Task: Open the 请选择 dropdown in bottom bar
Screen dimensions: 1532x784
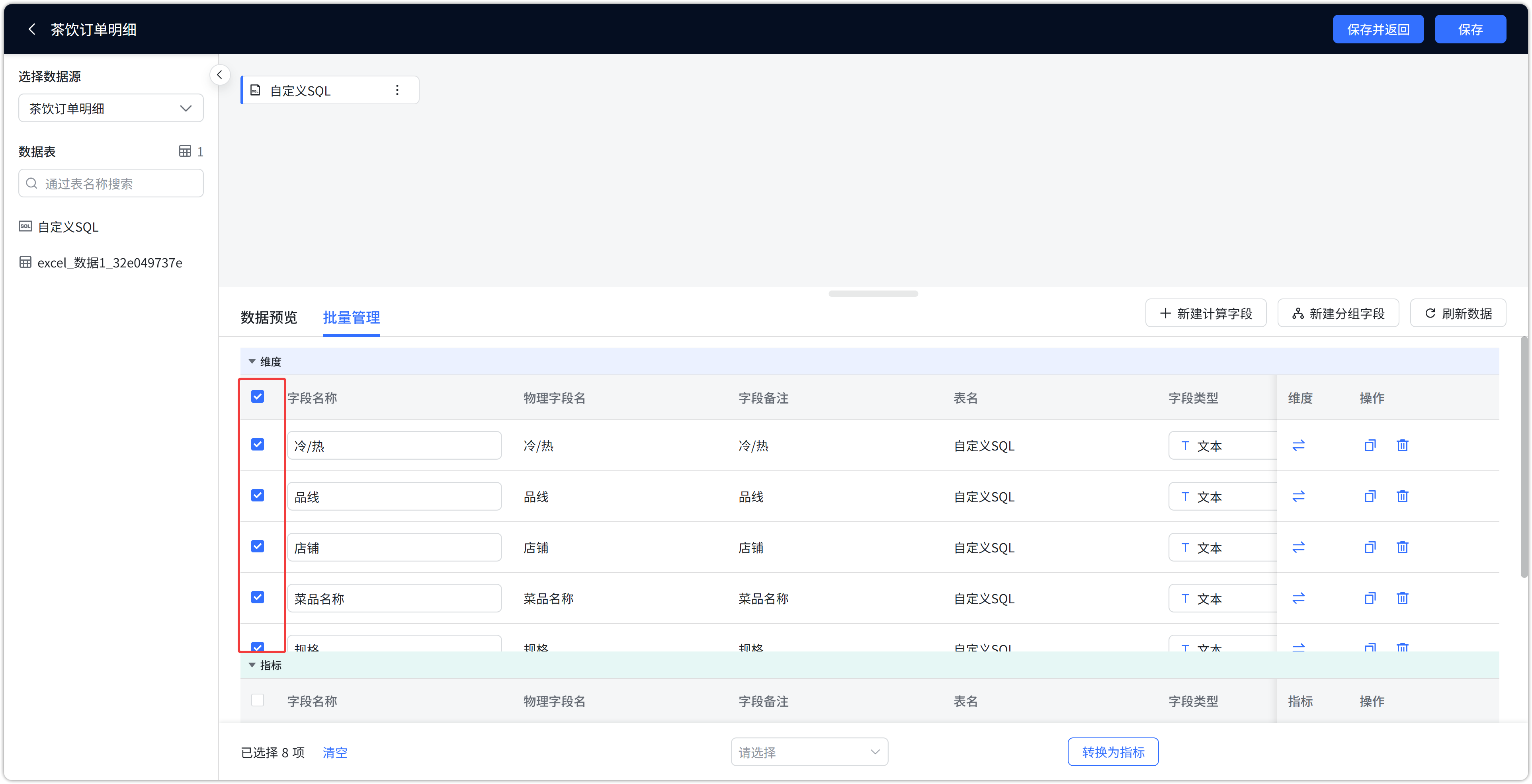Action: click(809, 753)
